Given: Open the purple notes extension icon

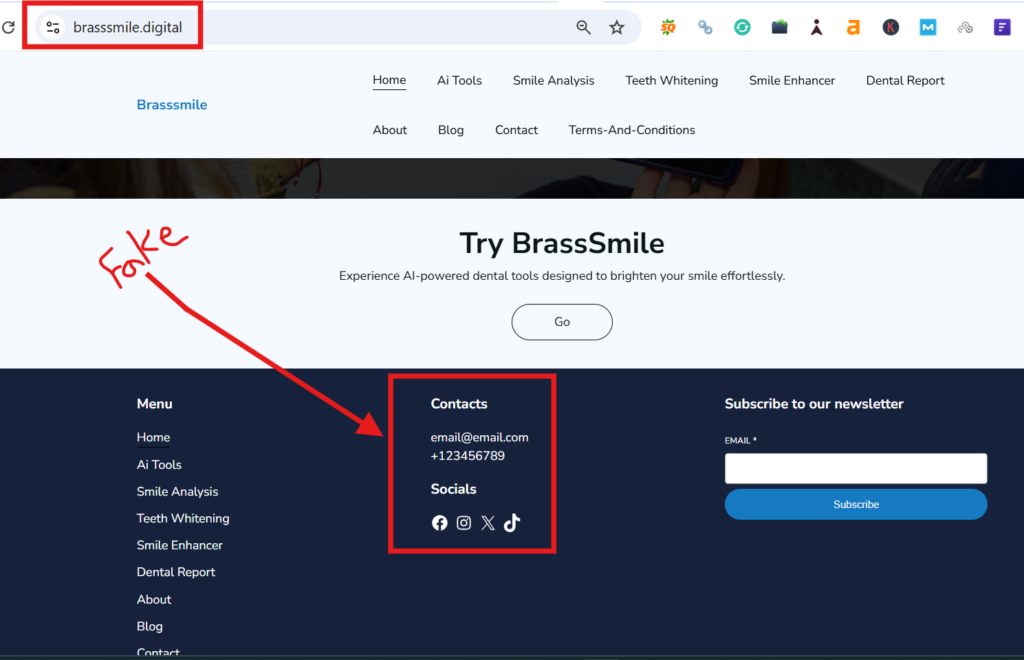Looking at the screenshot, I should tap(1002, 27).
